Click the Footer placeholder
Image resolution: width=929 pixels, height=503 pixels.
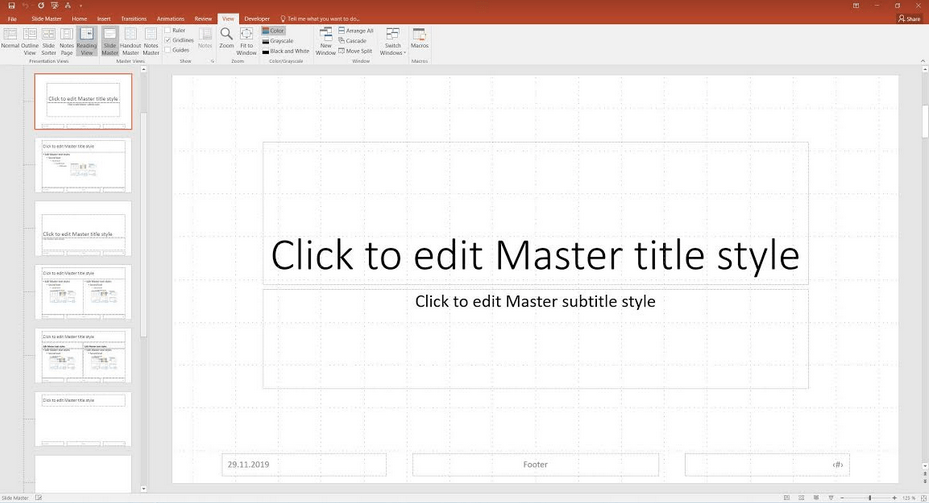(x=535, y=464)
